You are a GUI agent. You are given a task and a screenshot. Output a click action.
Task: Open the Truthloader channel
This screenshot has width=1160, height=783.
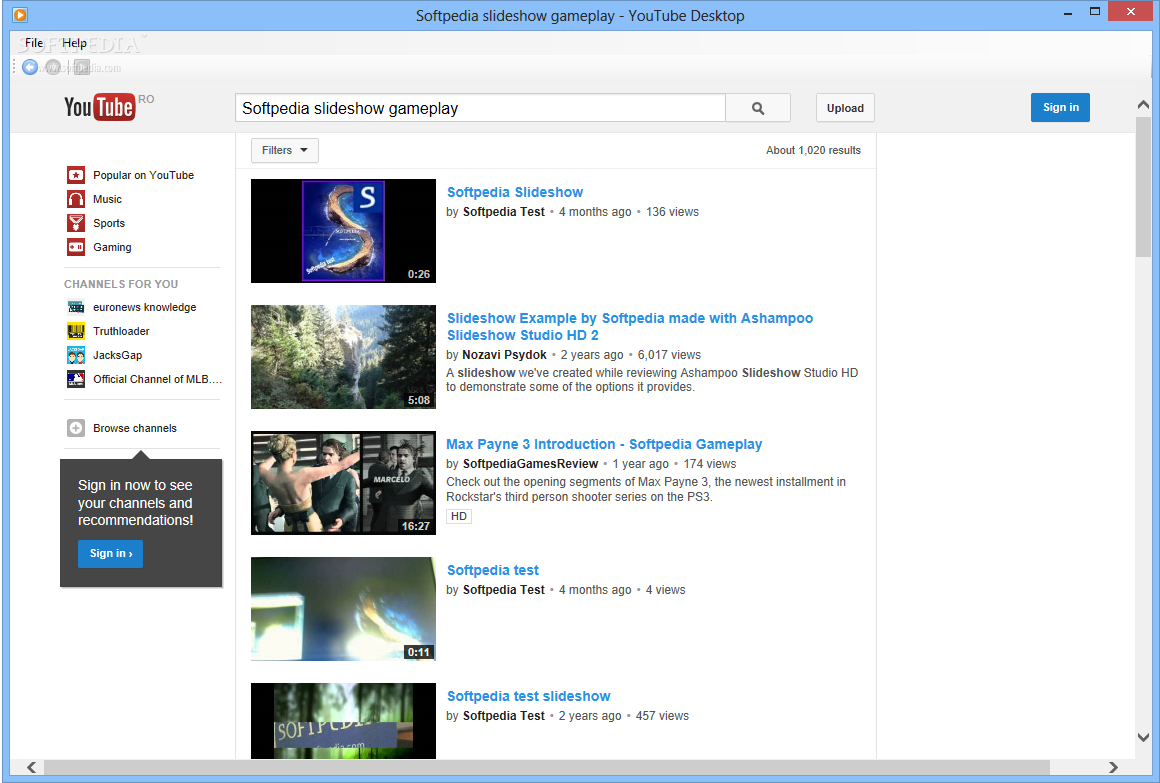[121, 331]
